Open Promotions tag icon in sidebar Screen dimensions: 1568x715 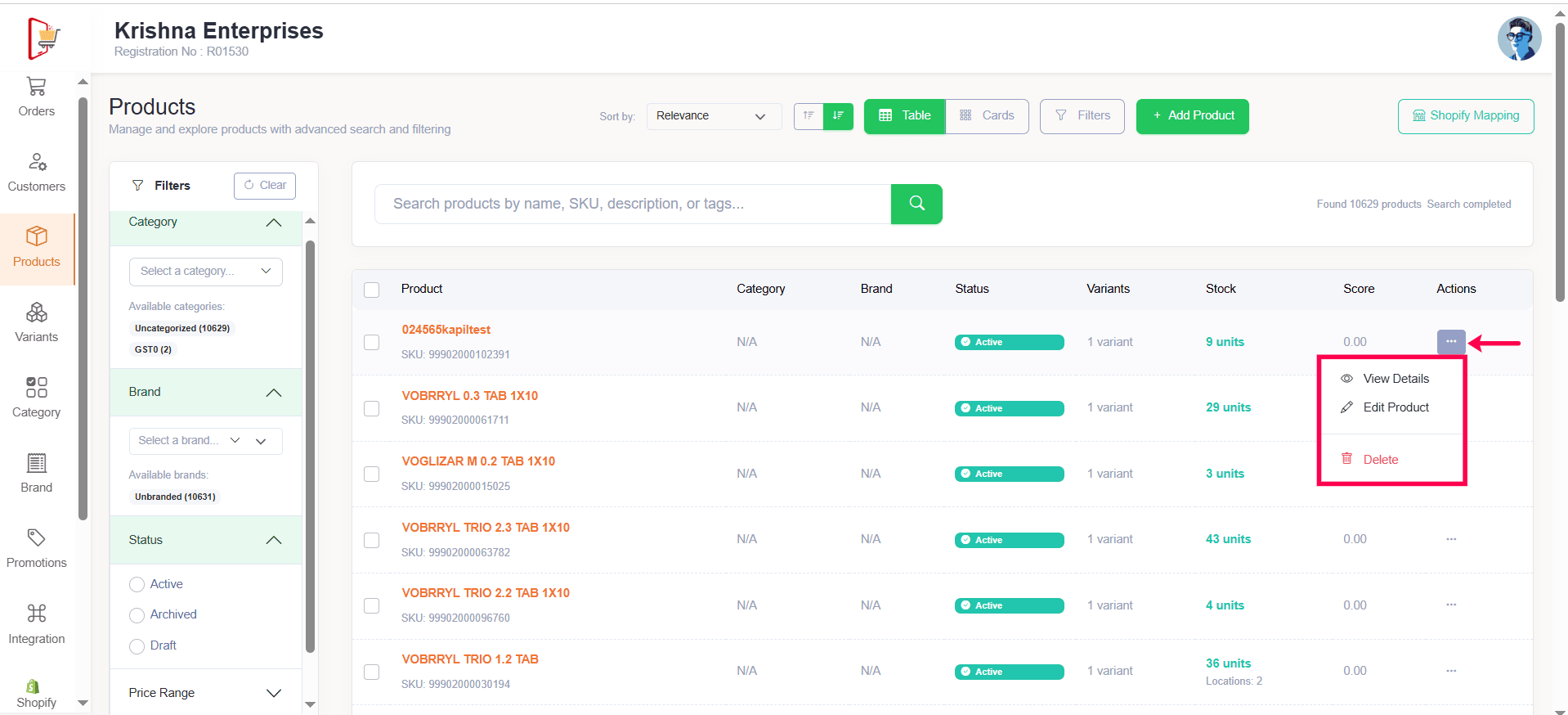point(37,538)
